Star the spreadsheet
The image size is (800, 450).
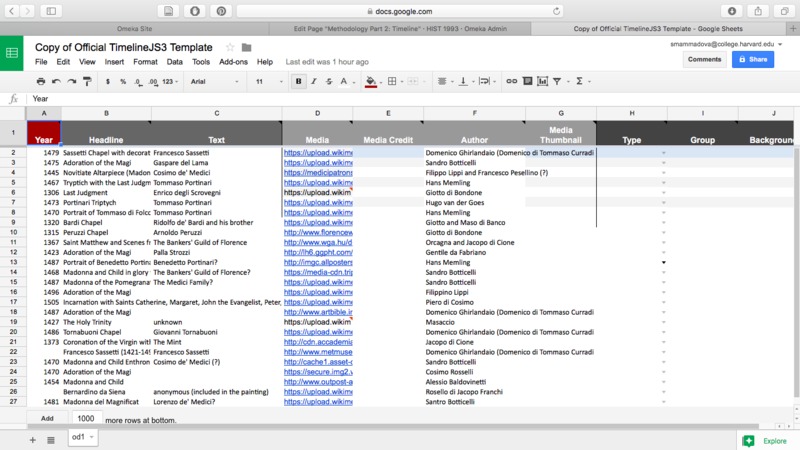coord(230,47)
